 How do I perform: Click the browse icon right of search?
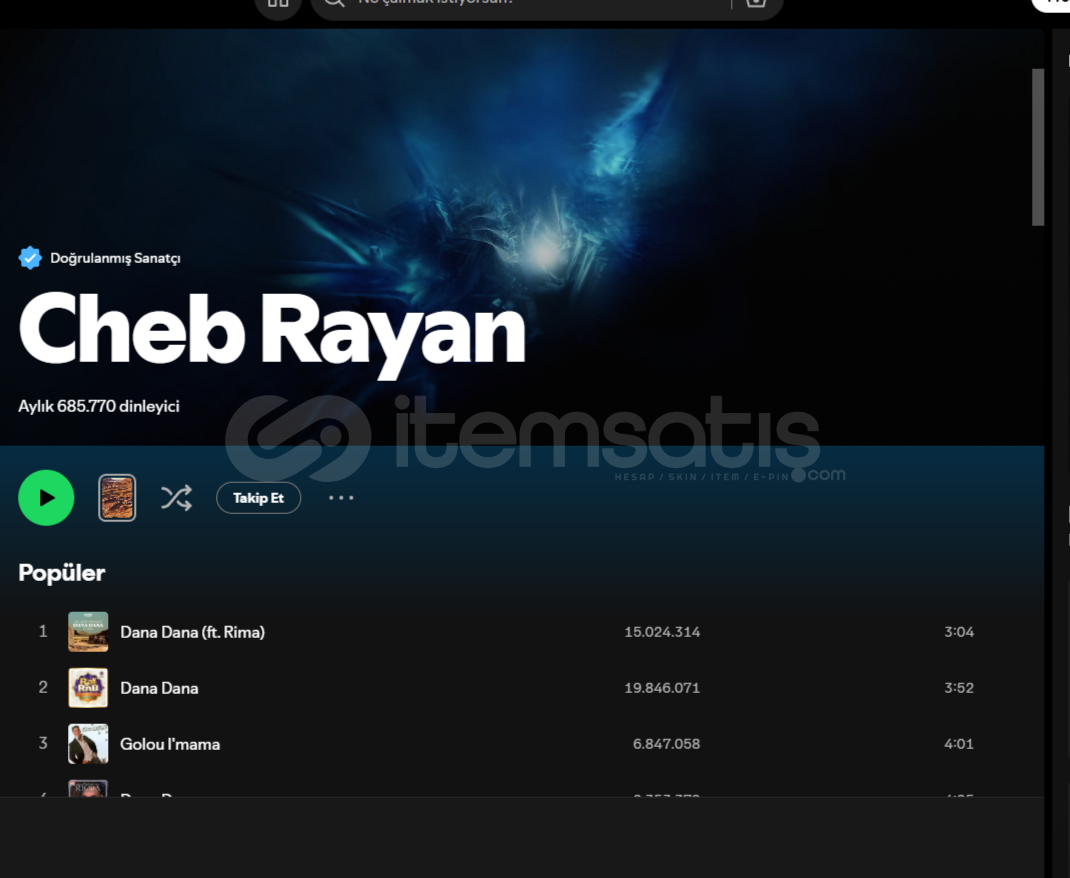point(756,3)
